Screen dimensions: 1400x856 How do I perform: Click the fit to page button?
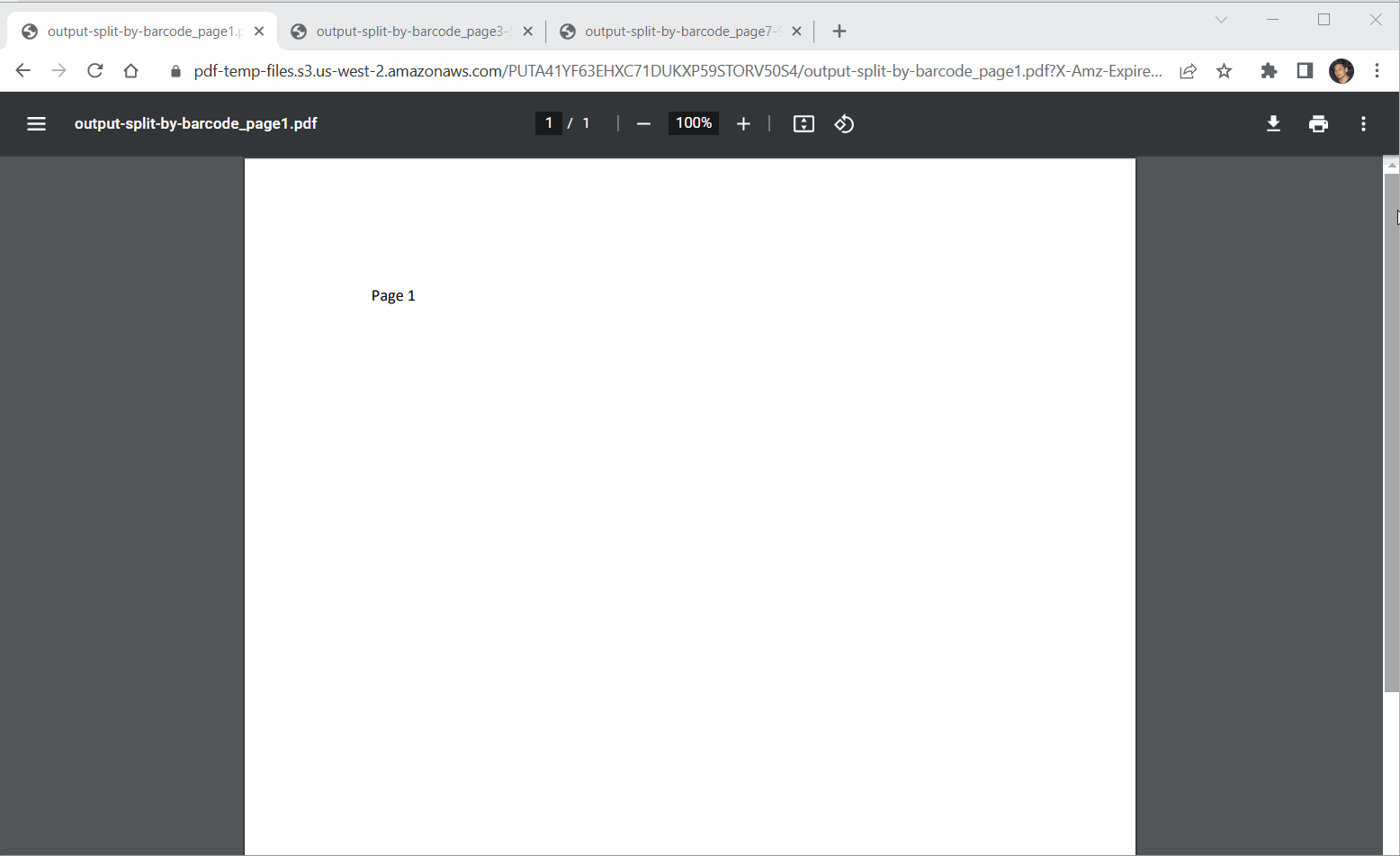[x=803, y=124]
